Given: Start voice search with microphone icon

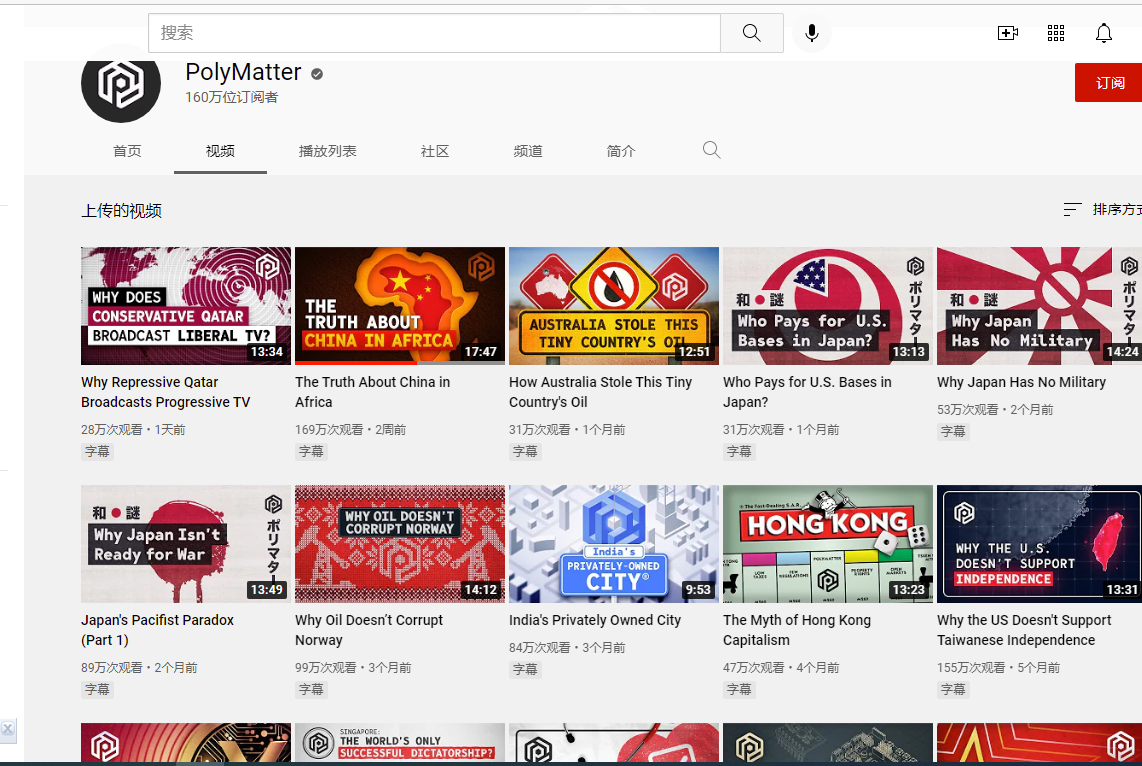Looking at the screenshot, I should pos(811,33).
